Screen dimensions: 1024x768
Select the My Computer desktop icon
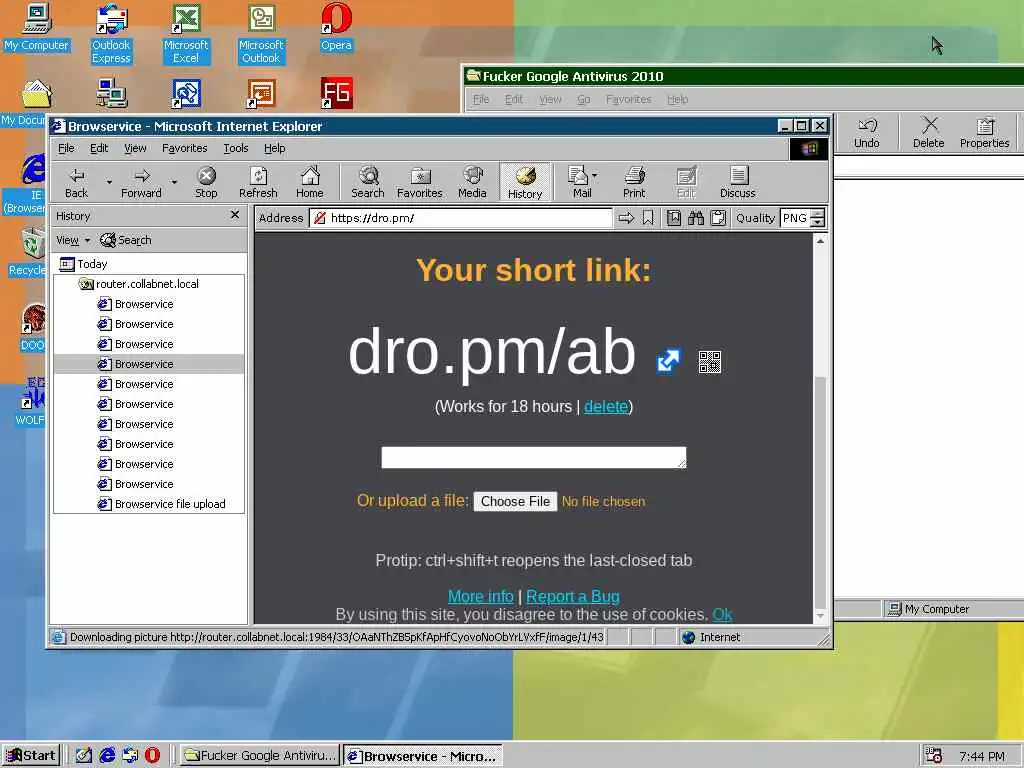click(37, 27)
